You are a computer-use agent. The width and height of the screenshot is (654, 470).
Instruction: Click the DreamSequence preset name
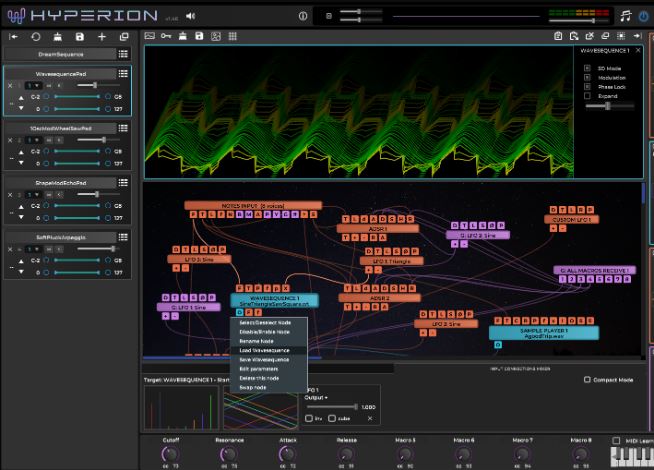[60, 54]
